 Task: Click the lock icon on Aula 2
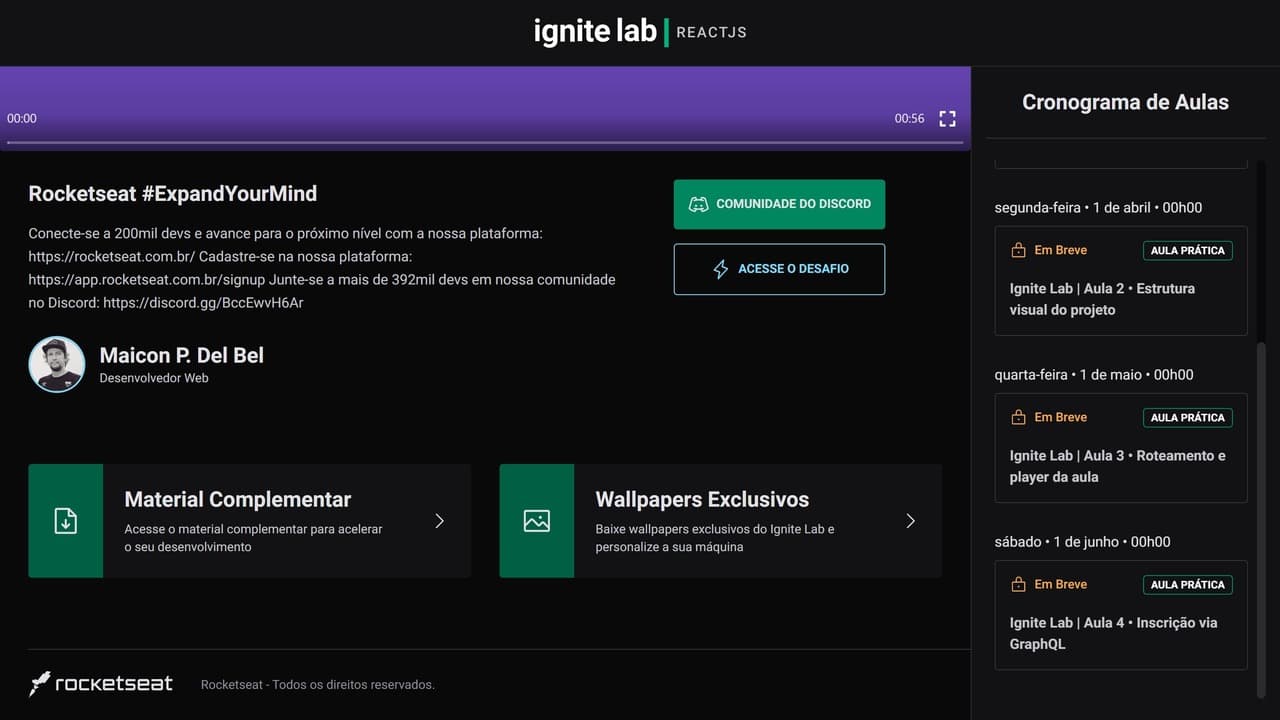point(1018,251)
